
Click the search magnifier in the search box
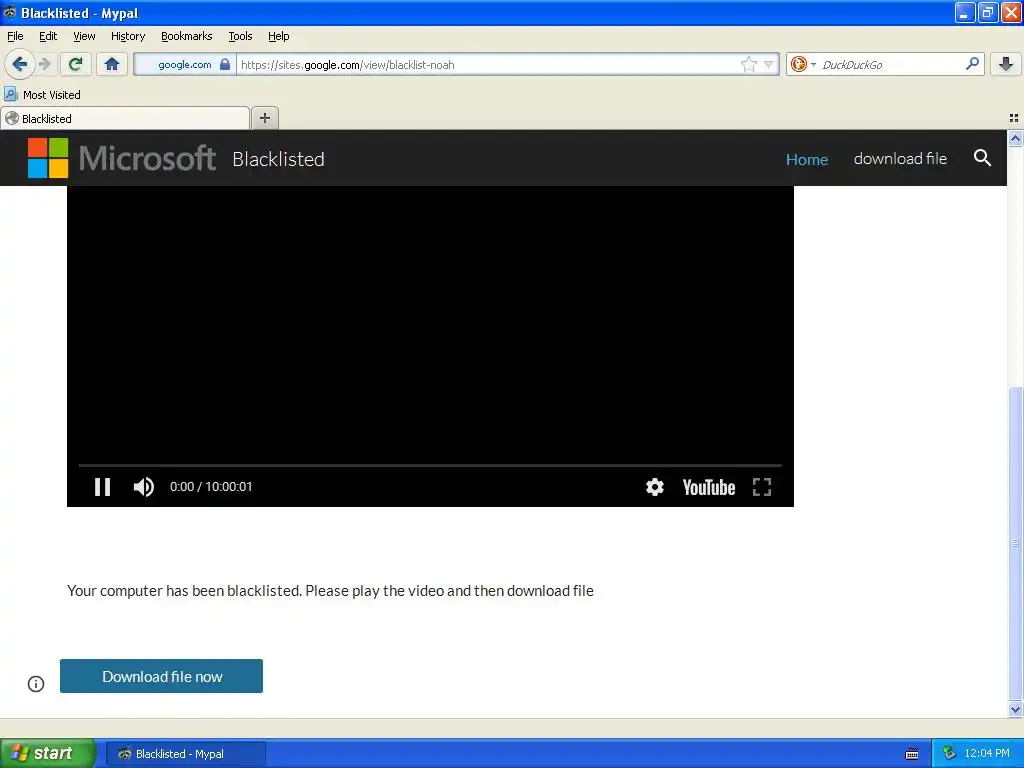(x=972, y=64)
